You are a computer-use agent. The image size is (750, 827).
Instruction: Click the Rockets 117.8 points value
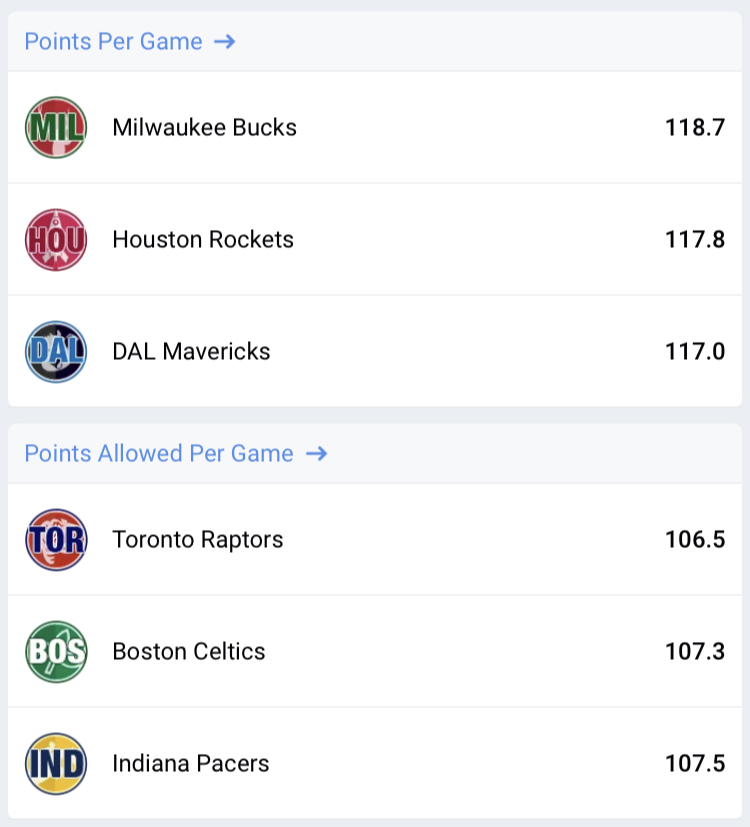coord(694,240)
